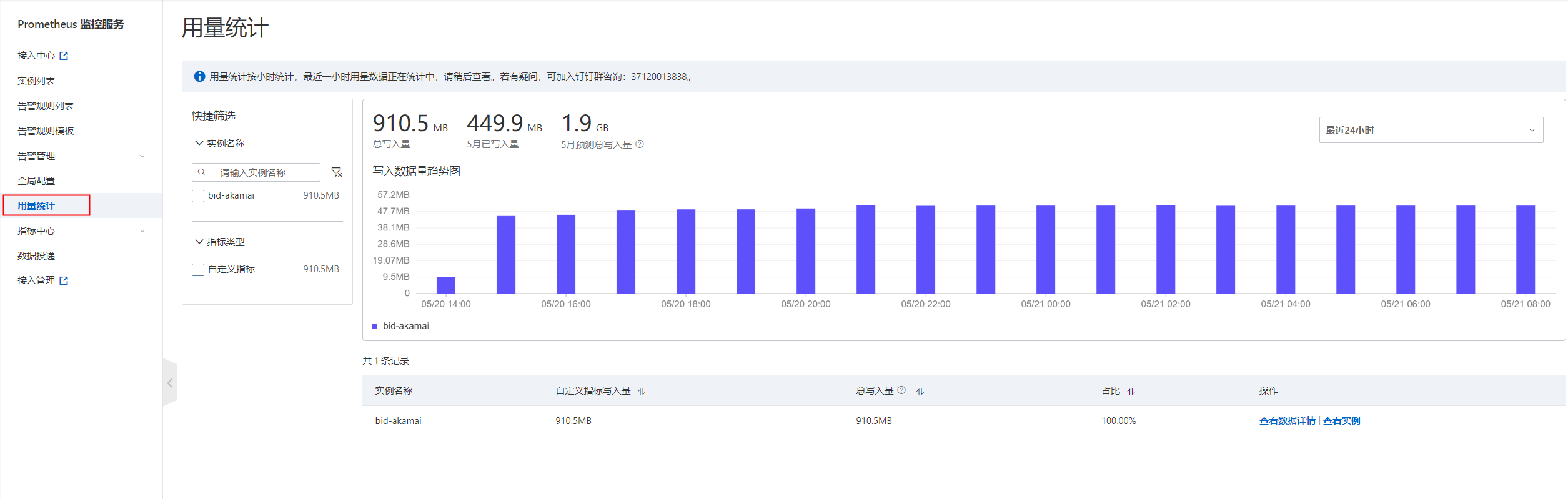
Task: Open 告警规则列表 in the sidebar
Action: click(46, 106)
